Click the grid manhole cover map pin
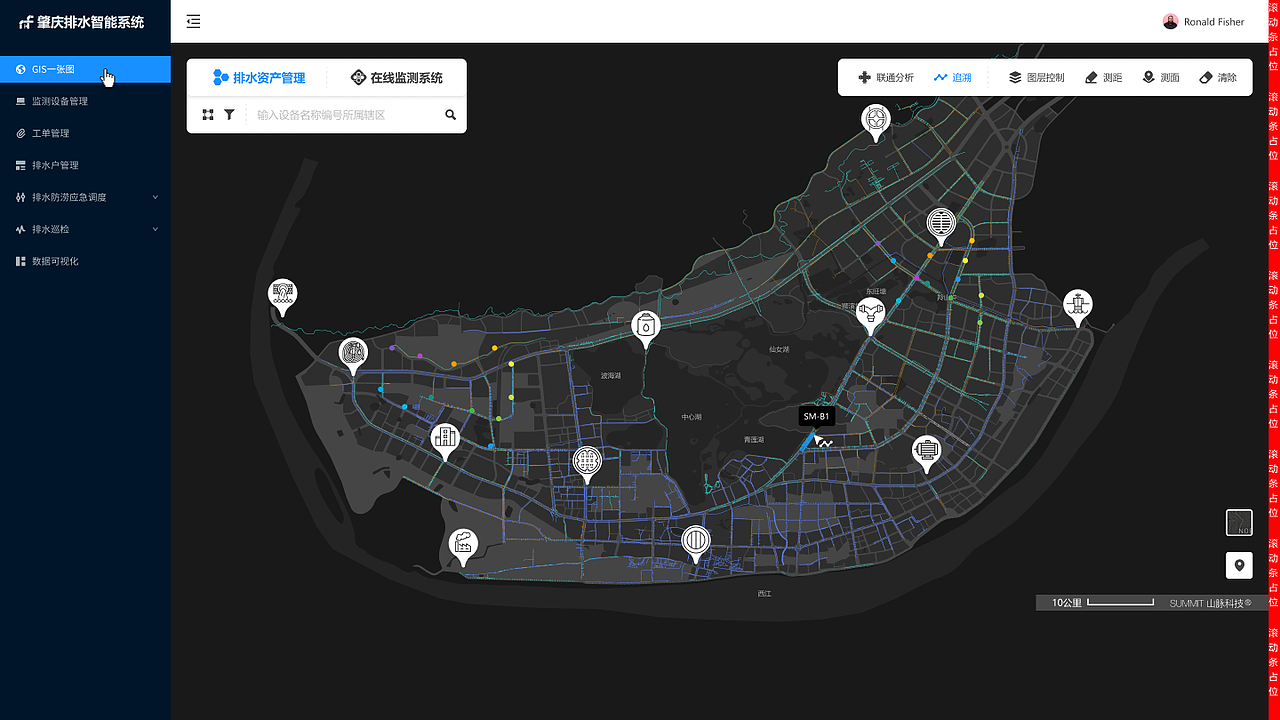Viewport: 1280px width, 720px height. pyautogui.click(x=587, y=463)
